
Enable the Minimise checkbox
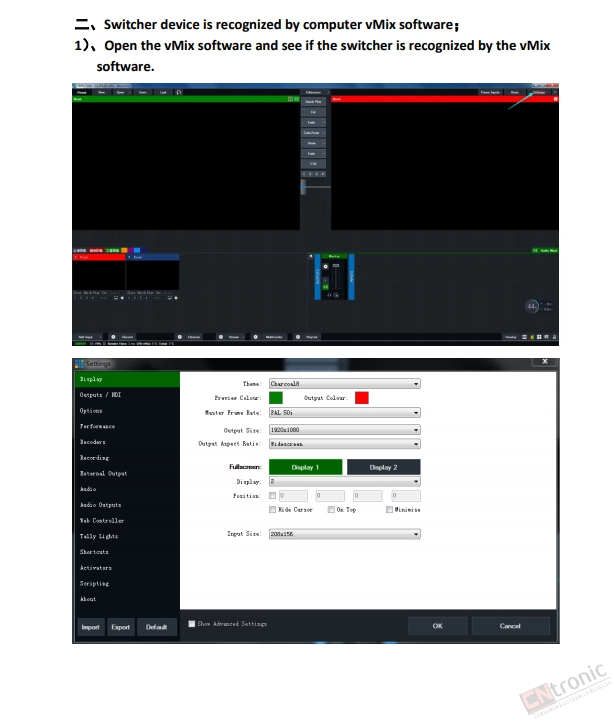pyautogui.click(x=390, y=510)
